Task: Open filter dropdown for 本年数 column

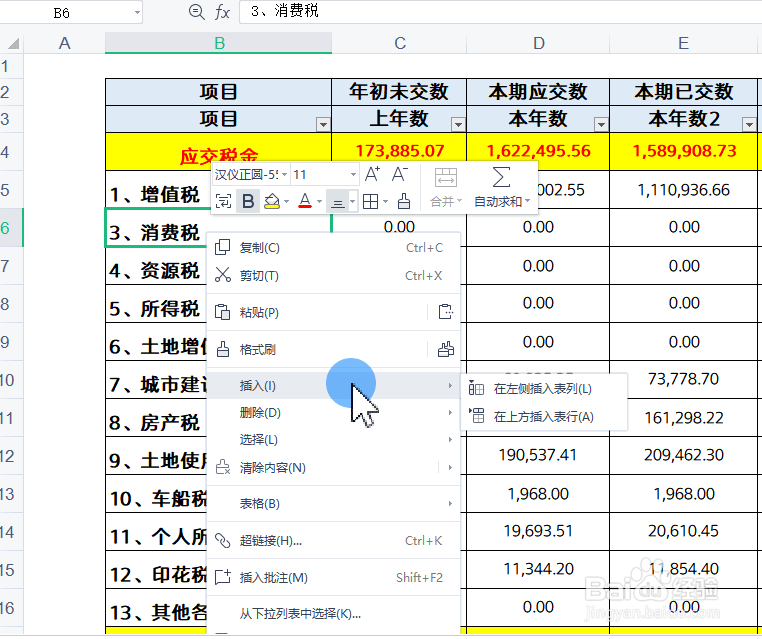Action: 601,125
